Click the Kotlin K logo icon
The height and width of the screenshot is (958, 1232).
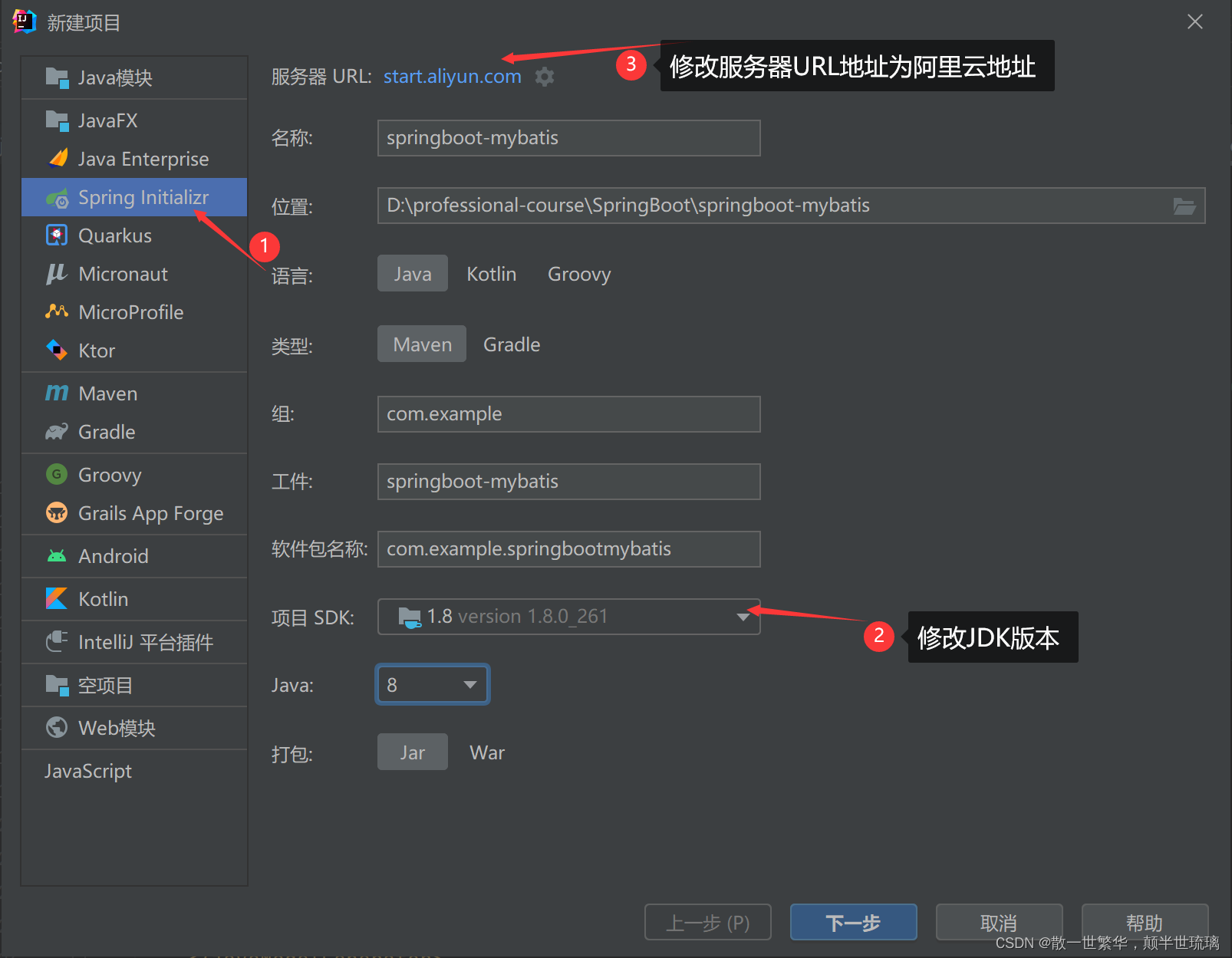(57, 599)
